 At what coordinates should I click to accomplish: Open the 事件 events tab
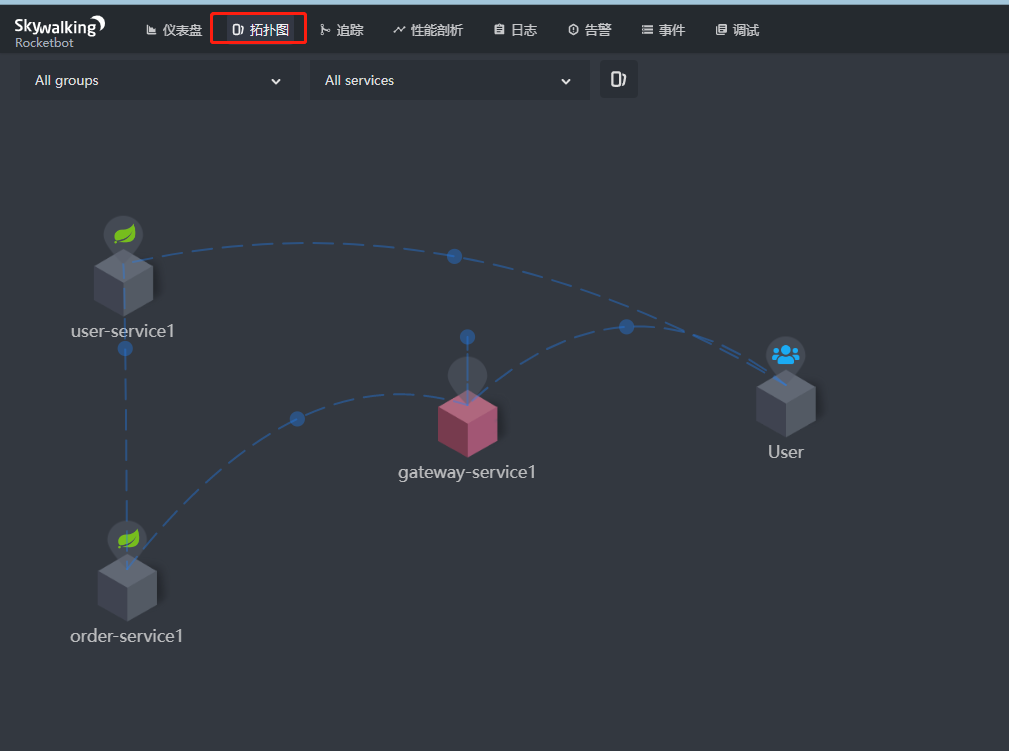663,30
